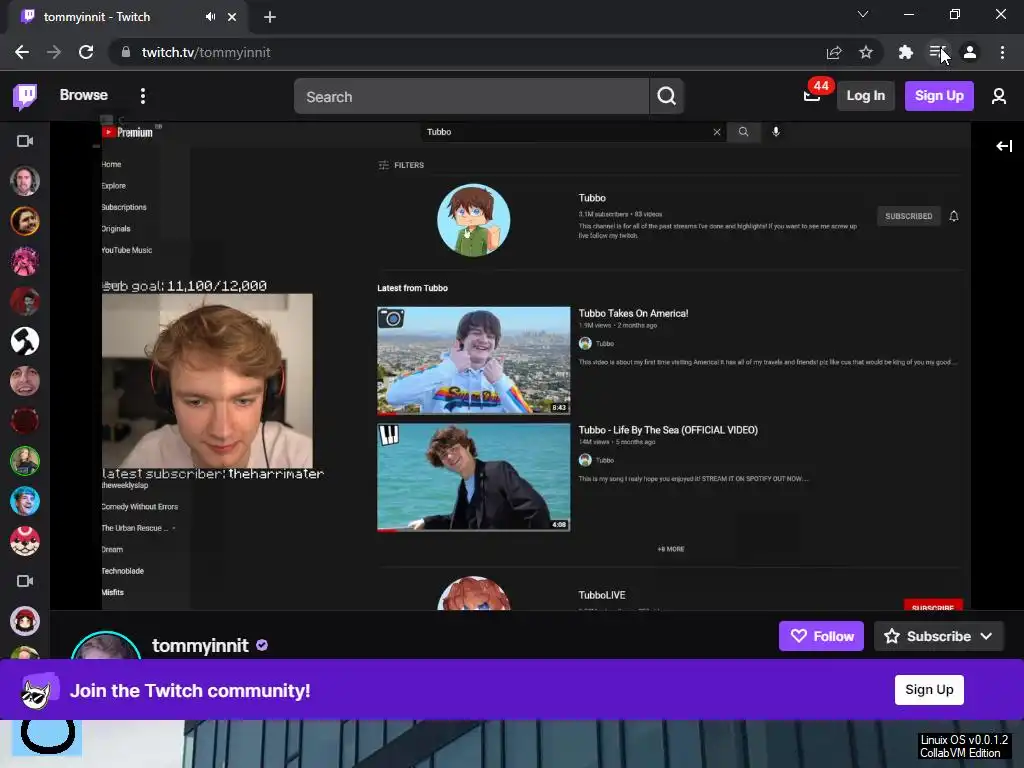Collapse the chat panel arrow icon

point(1004,146)
